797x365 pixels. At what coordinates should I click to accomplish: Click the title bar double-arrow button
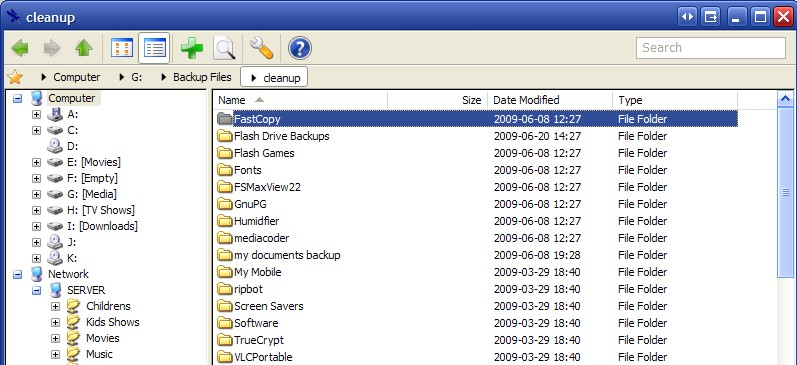(687, 17)
